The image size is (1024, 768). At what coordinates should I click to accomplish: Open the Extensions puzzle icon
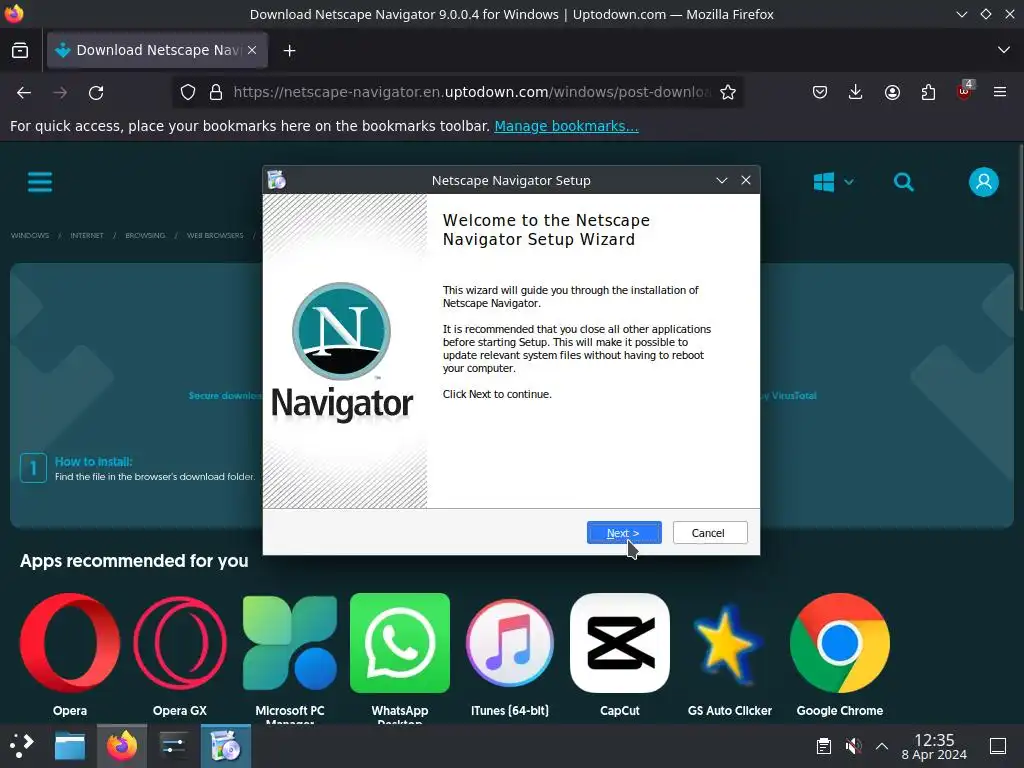tap(928, 93)
